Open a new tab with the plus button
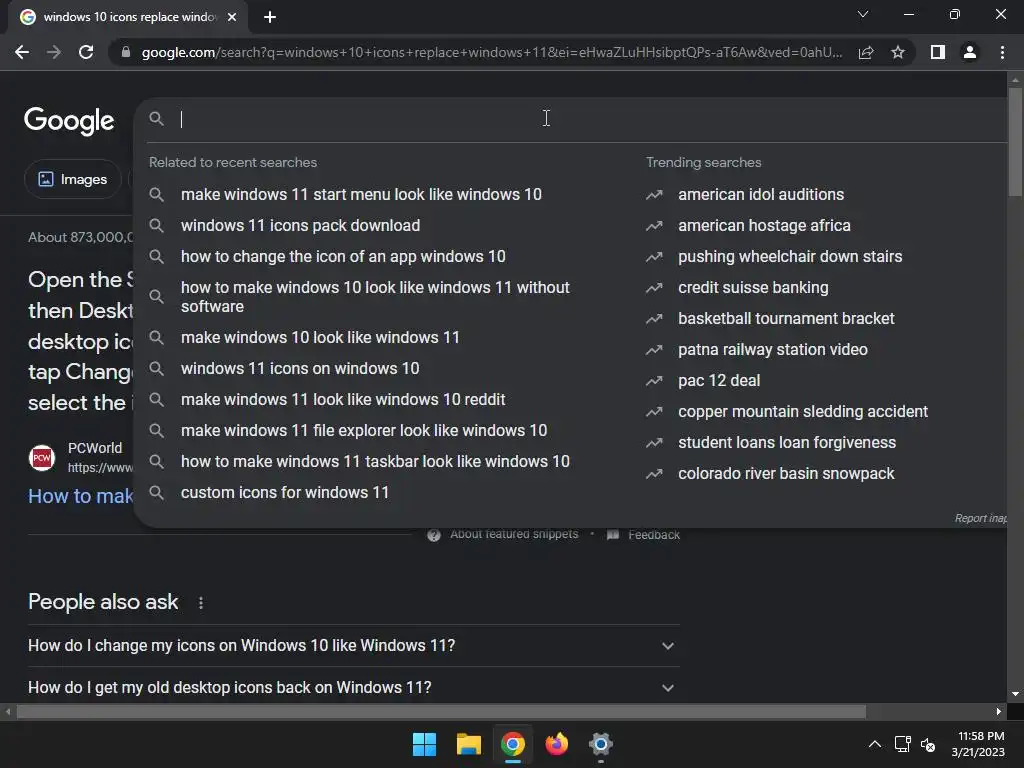This screenshot has height=768, width=1024. coord(270,17)
